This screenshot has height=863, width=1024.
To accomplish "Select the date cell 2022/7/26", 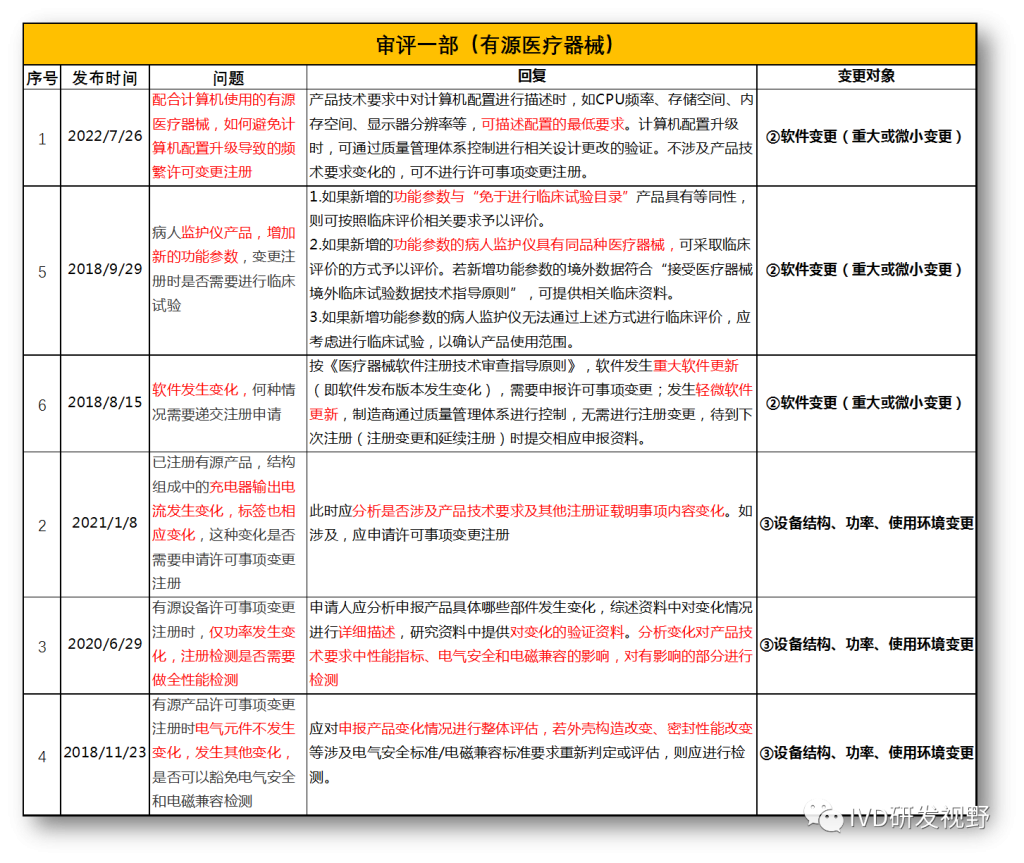I will (x=105, y=137).
